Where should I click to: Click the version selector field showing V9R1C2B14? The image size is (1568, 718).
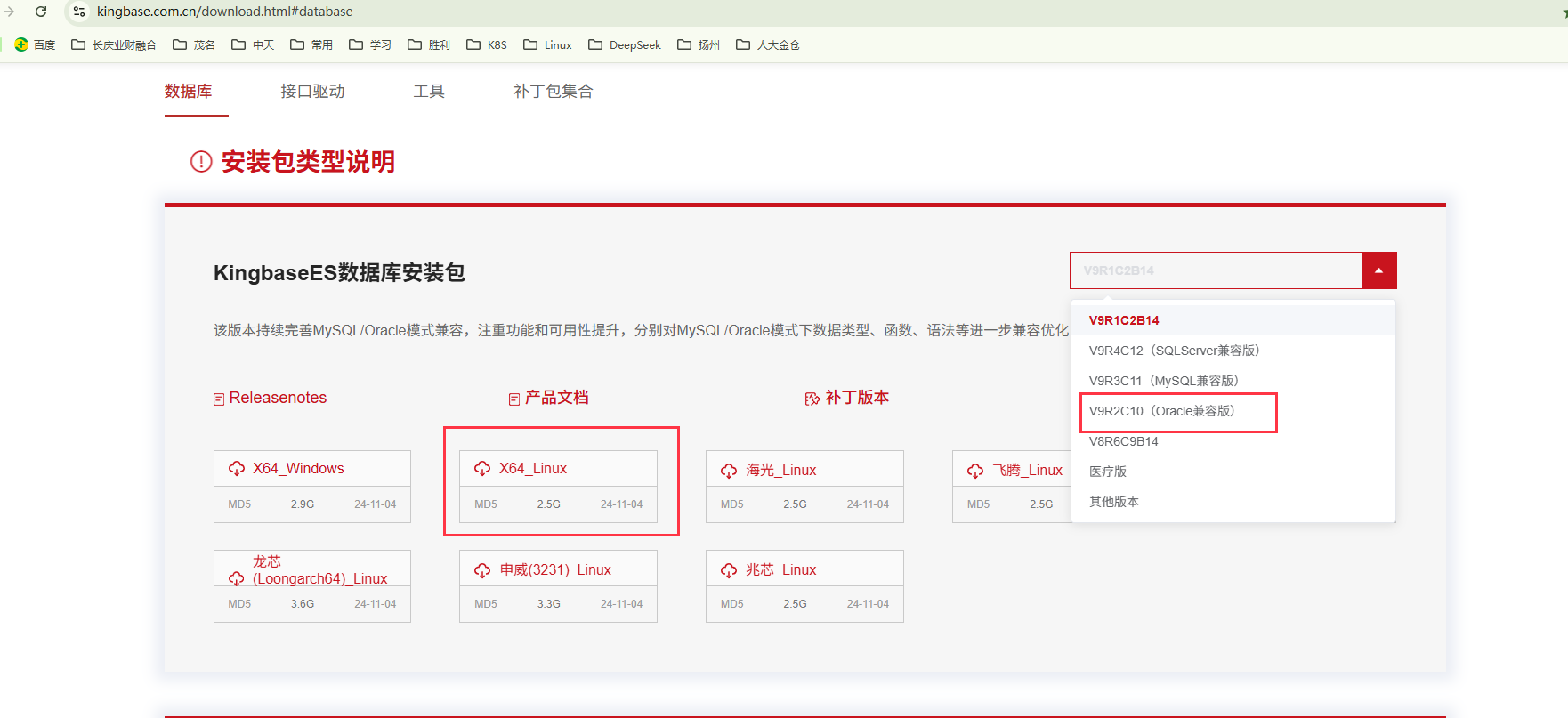(1216, 270)
